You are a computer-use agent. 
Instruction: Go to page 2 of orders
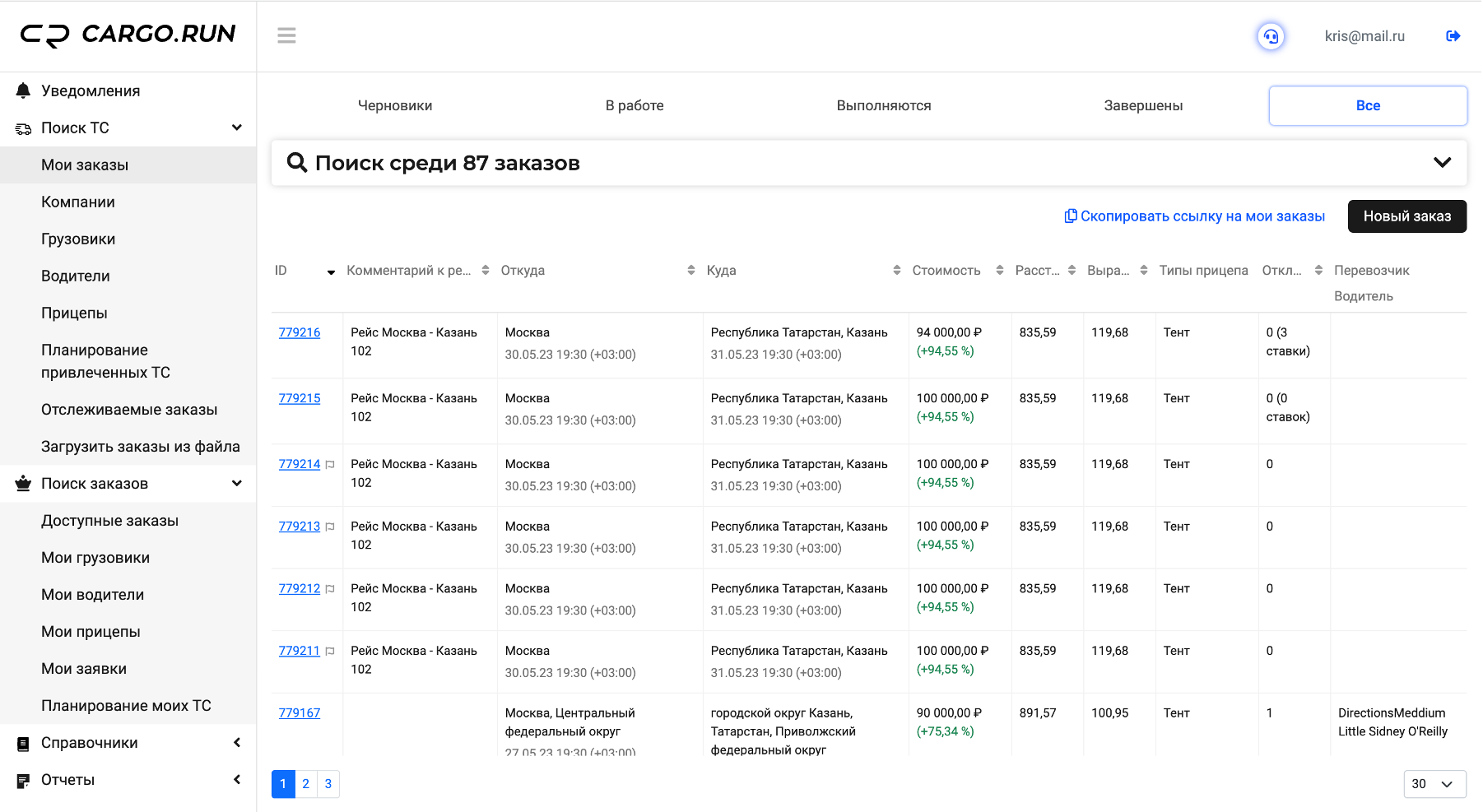(305, 784)
